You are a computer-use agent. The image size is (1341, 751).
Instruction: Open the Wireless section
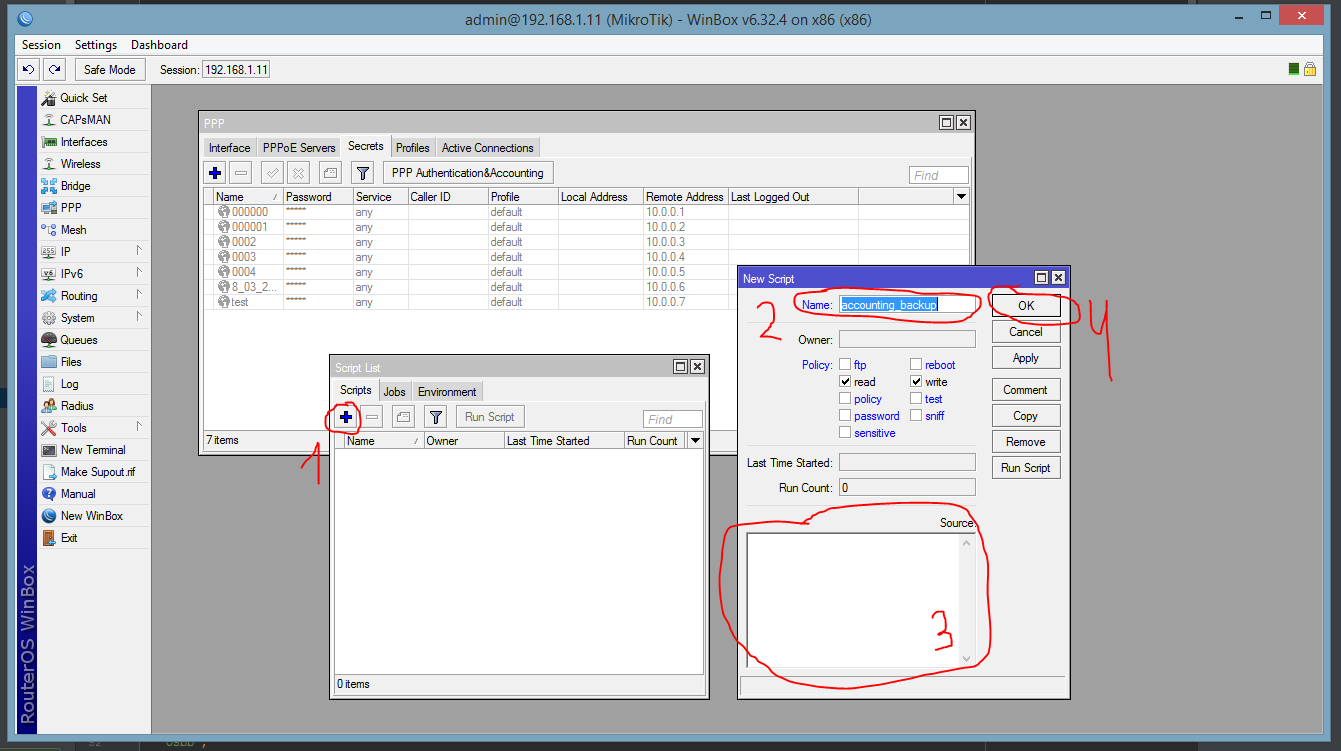click(80, 164)
